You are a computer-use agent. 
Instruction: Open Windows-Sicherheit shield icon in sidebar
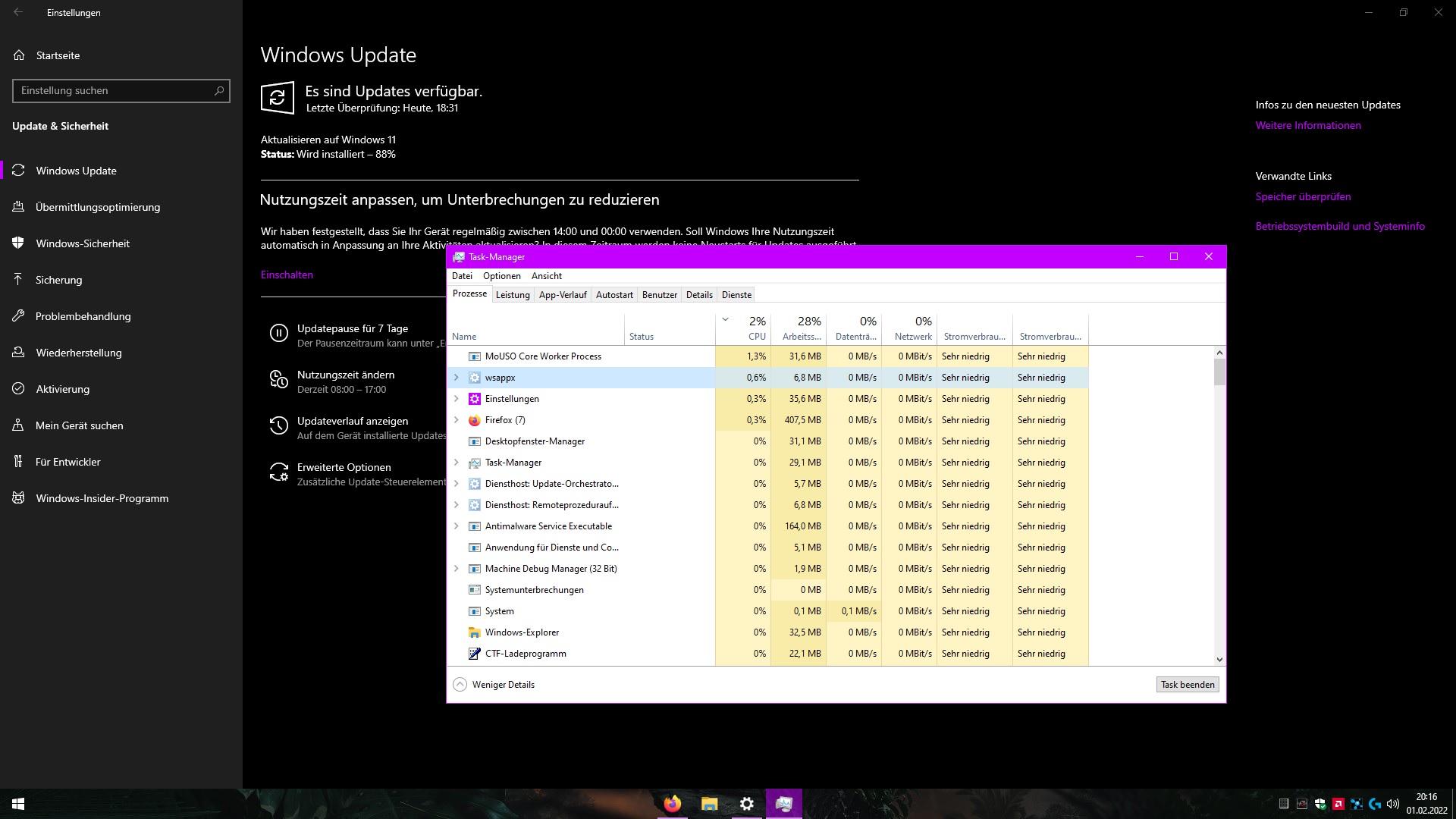19,243
